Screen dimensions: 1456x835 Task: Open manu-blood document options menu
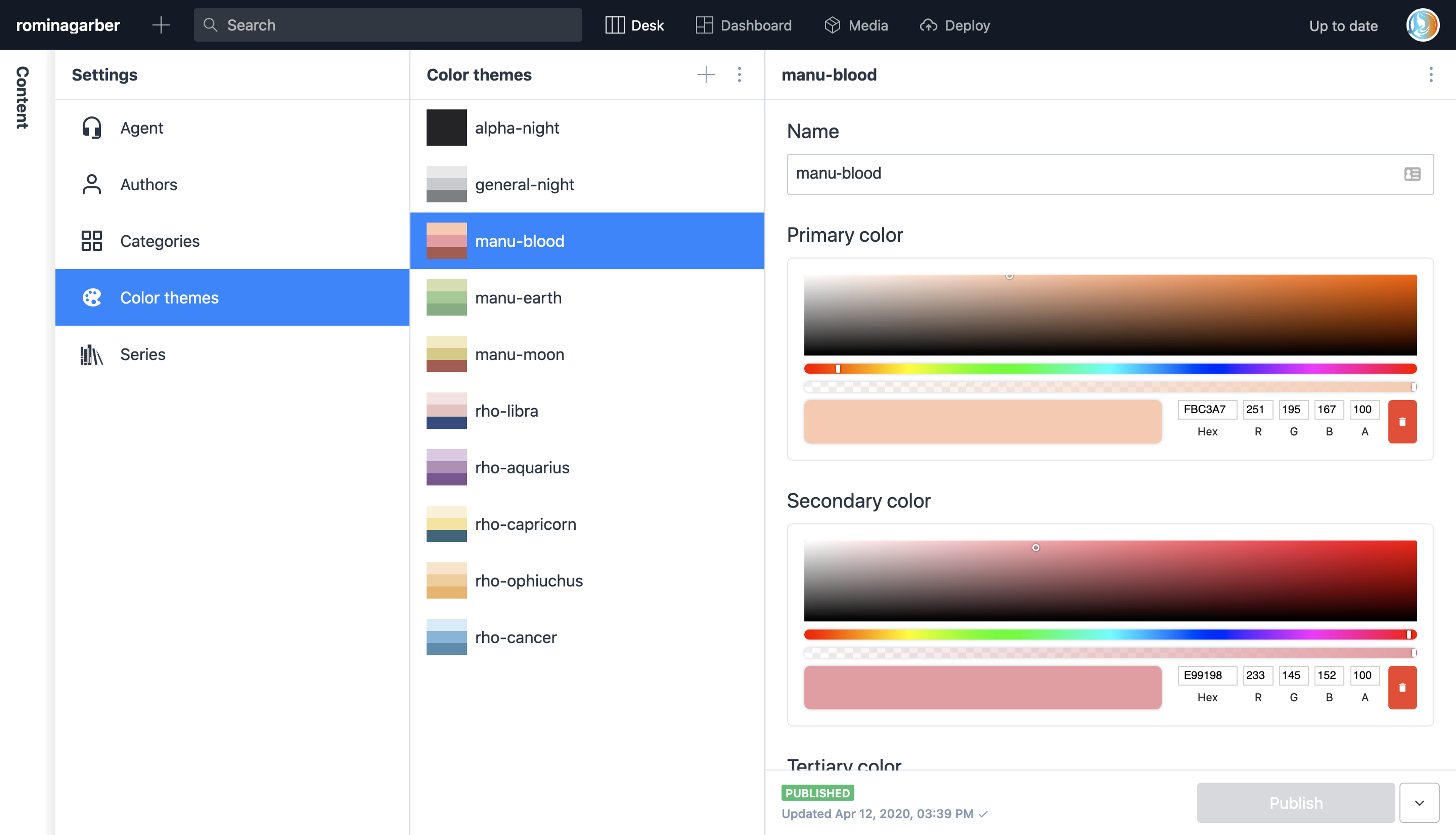tap(1430, 75)
